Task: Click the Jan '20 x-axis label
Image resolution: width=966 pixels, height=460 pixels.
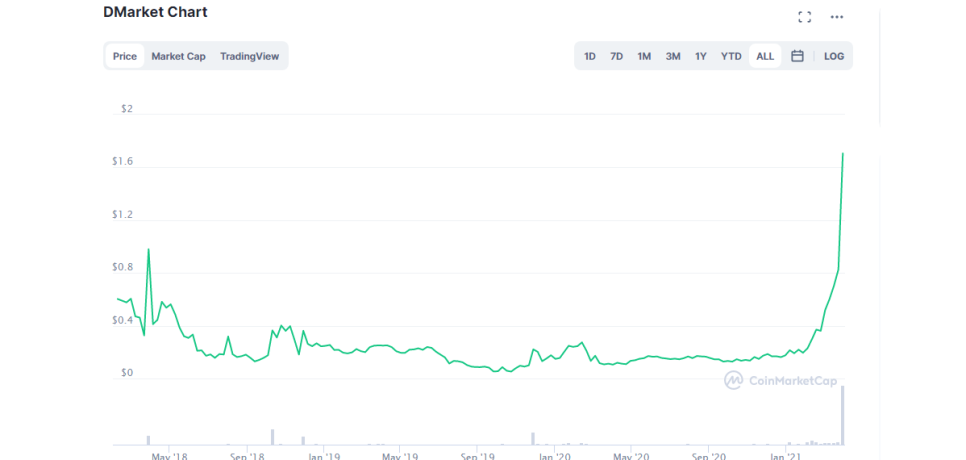Action: tap(554, 456)
